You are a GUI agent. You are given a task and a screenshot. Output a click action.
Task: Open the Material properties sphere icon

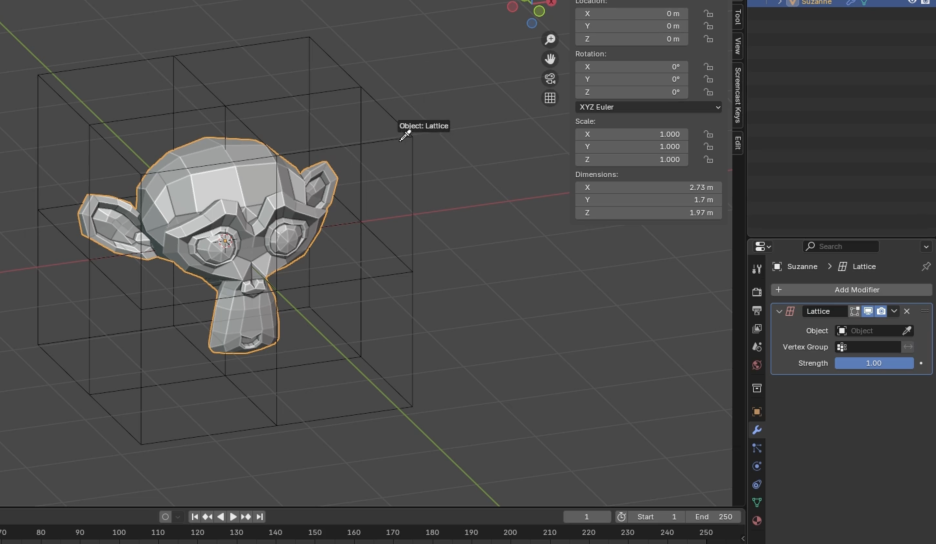pos(757,521)
